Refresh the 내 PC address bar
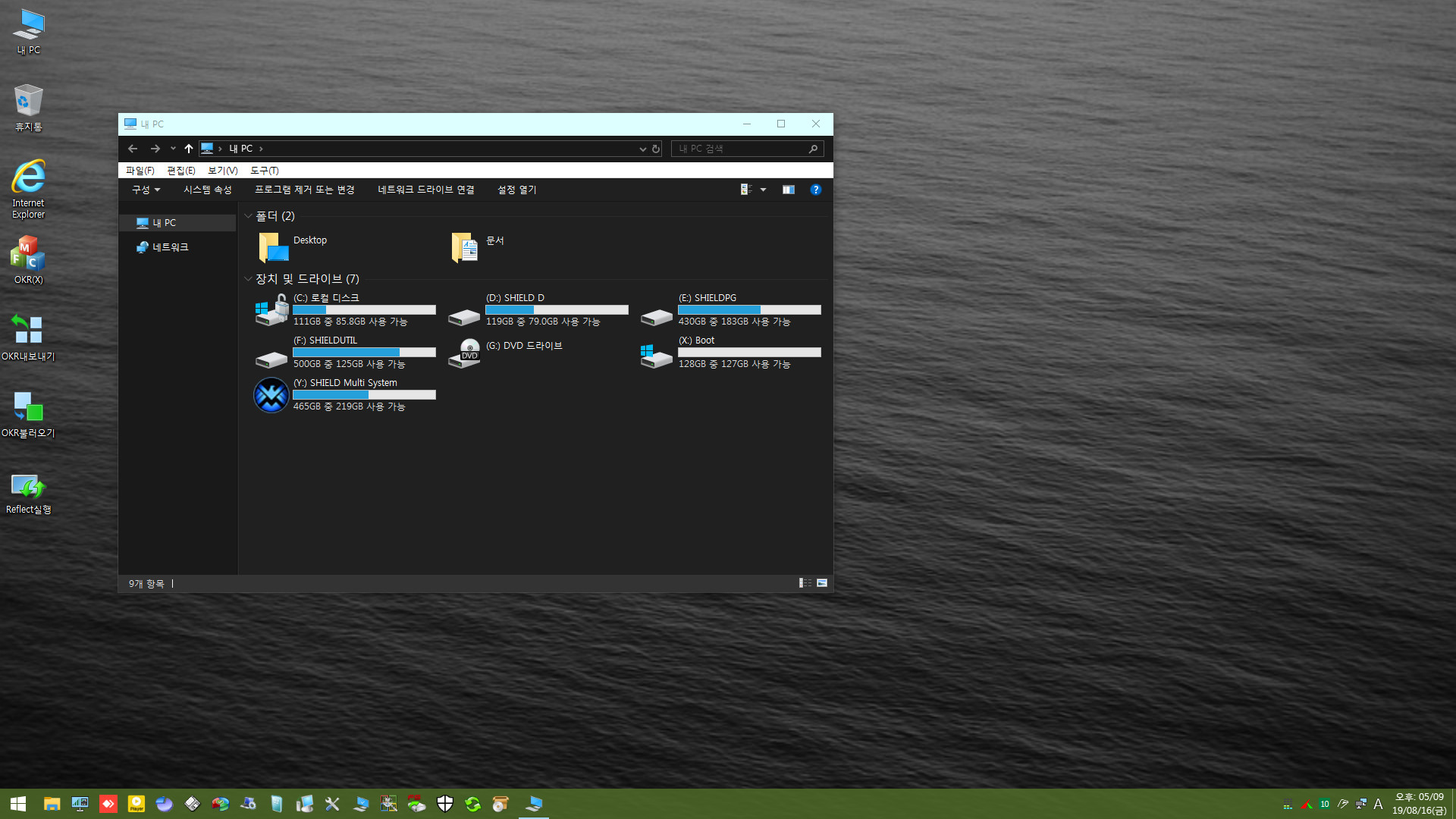This screenshot has width=1456, height=819. [656, 149]
